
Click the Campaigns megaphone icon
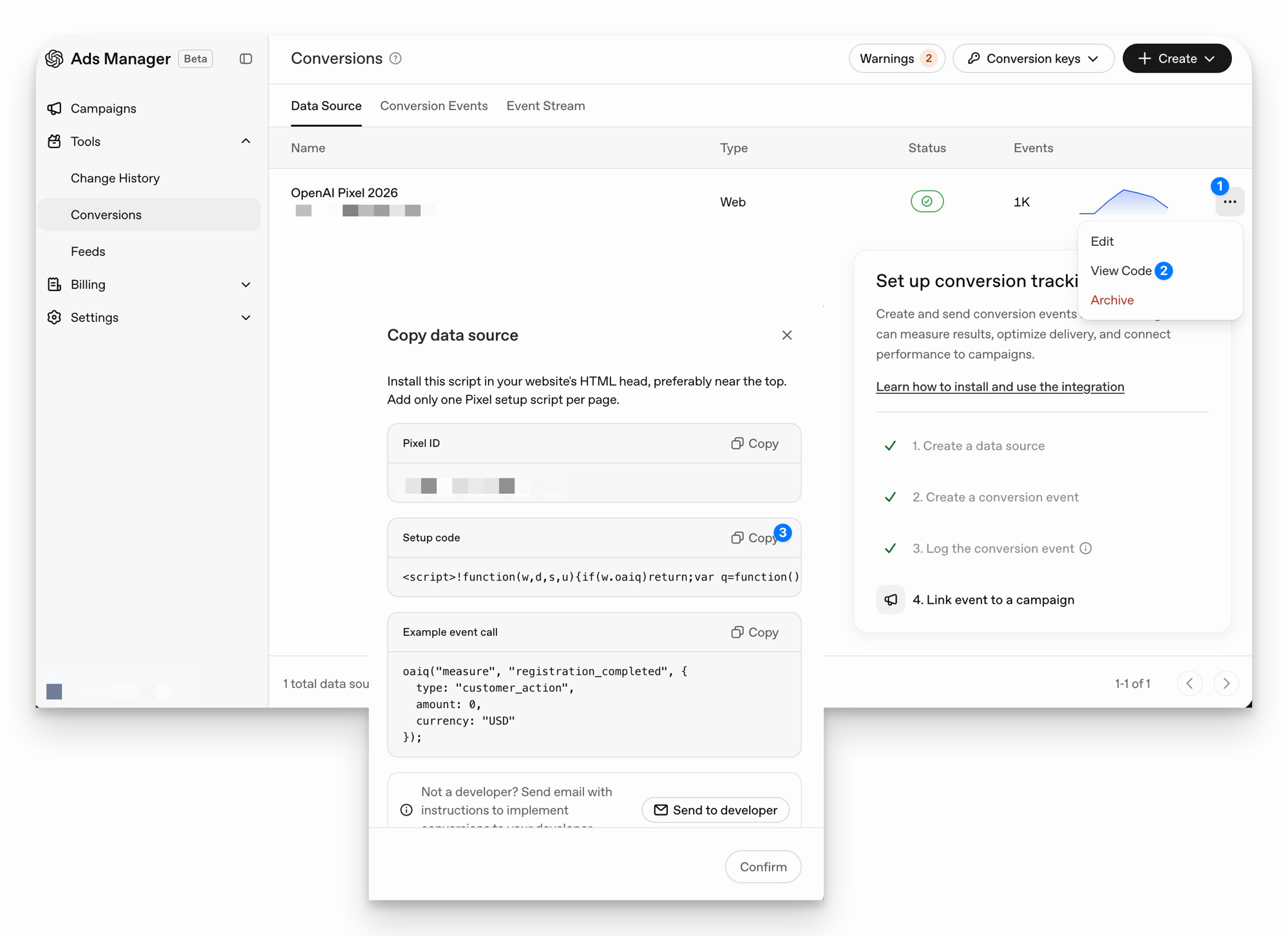[55, 108]
